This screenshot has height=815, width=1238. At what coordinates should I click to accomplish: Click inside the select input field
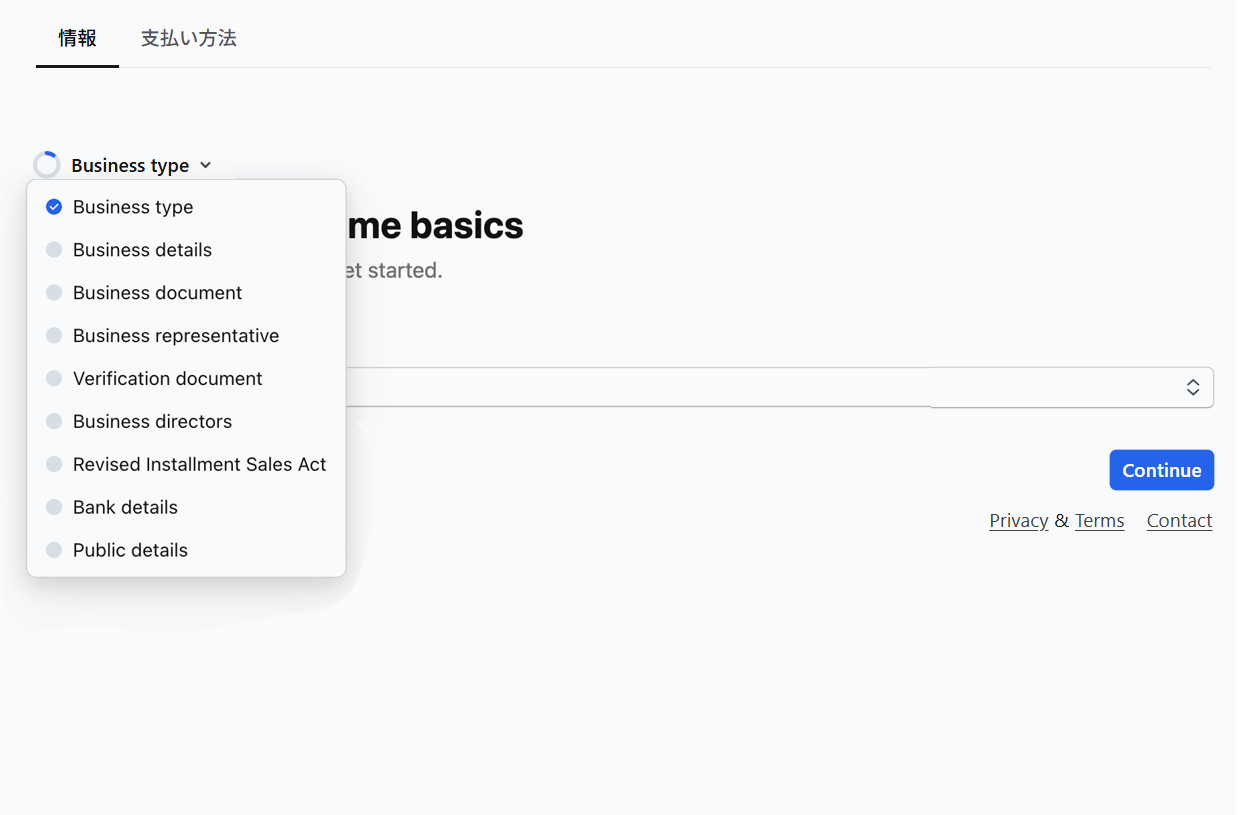(x=700, y=387)
